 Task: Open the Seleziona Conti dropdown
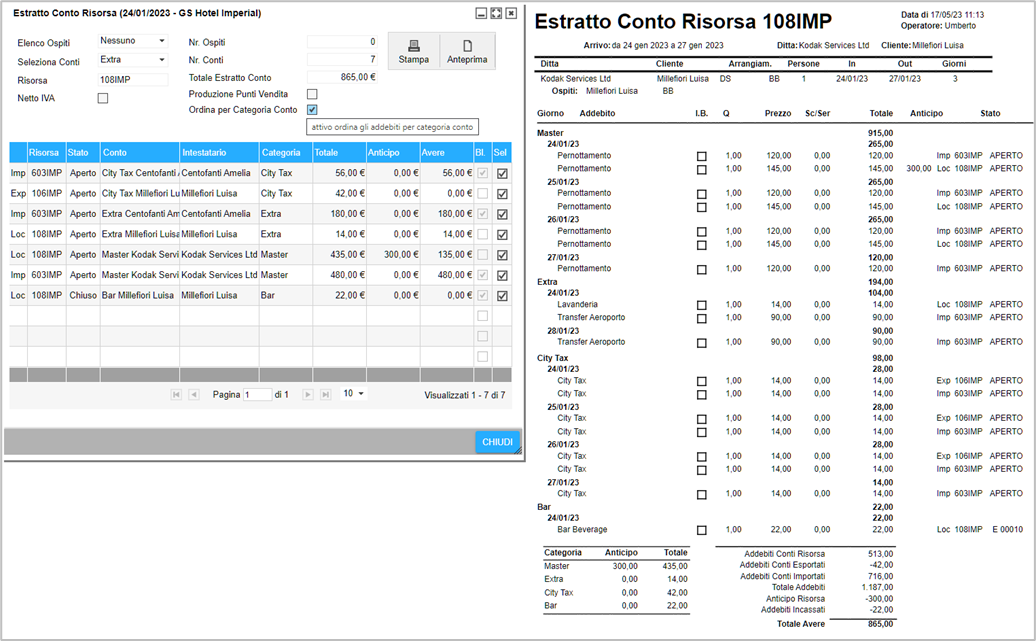coord(132,60)
